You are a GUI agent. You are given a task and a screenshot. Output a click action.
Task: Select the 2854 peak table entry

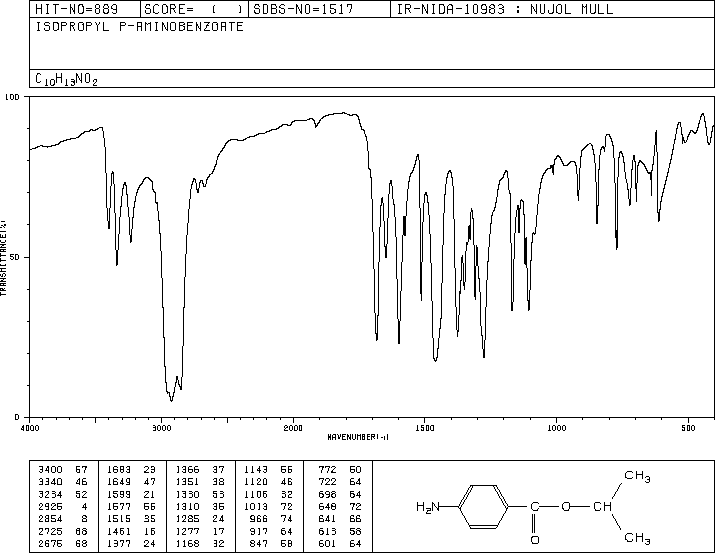pos(63,519)
